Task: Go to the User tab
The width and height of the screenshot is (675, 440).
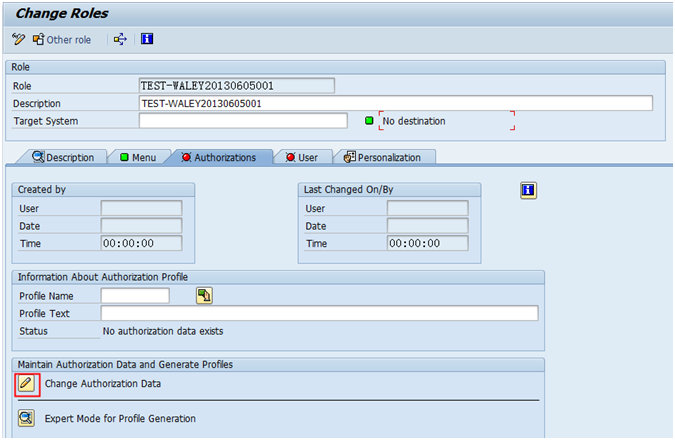Action: click(x=302, y=158)
